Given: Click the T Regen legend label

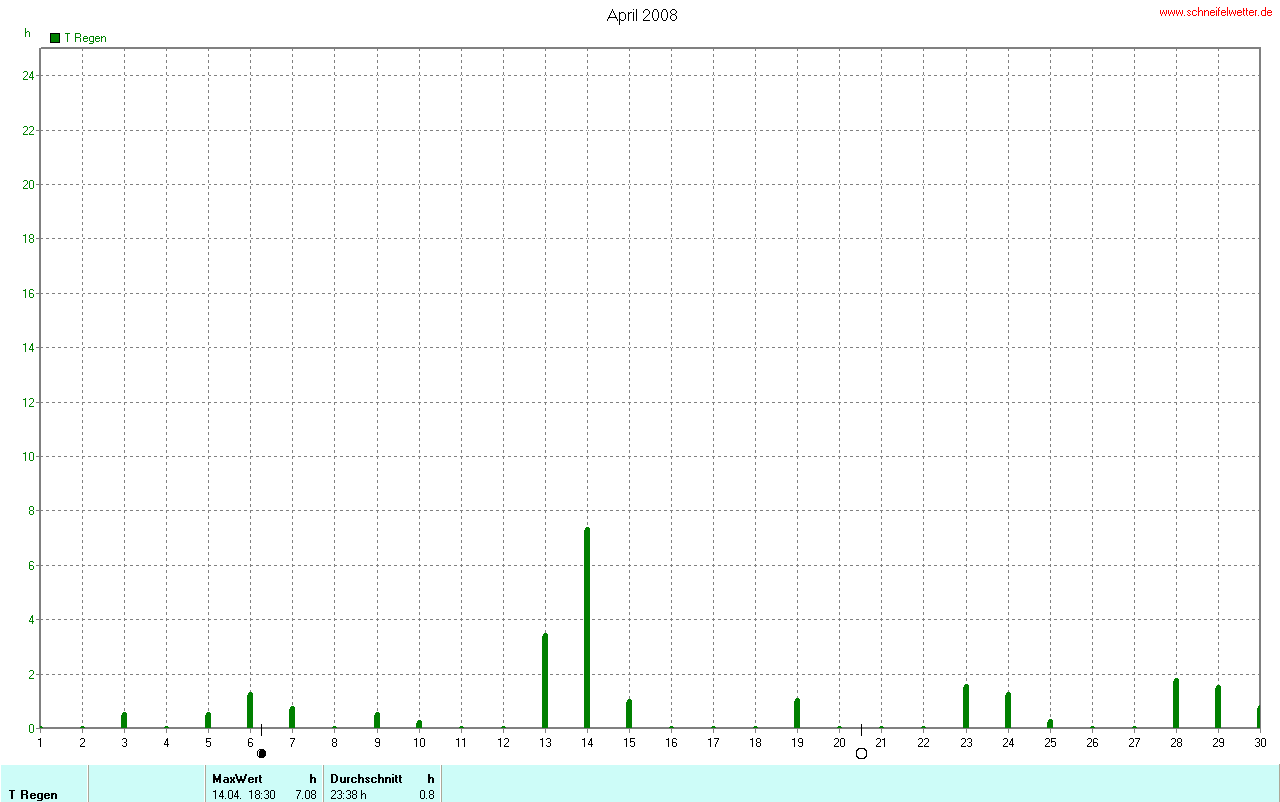Looking at the screenshot, I should click(85, 38).
